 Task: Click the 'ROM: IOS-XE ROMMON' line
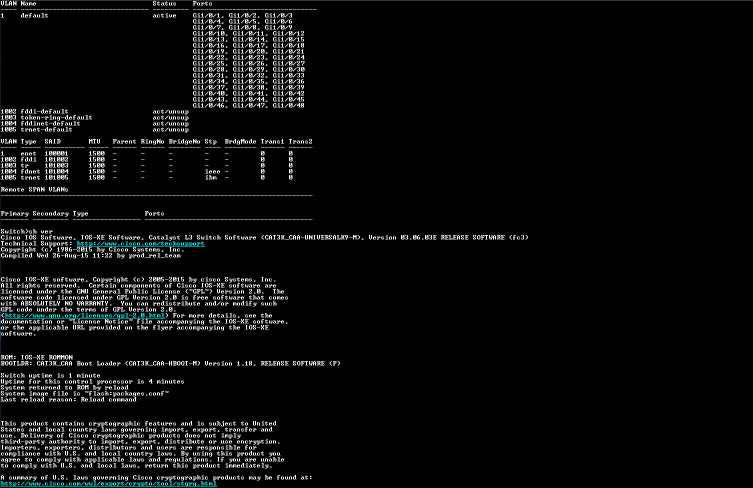point(36,357)
